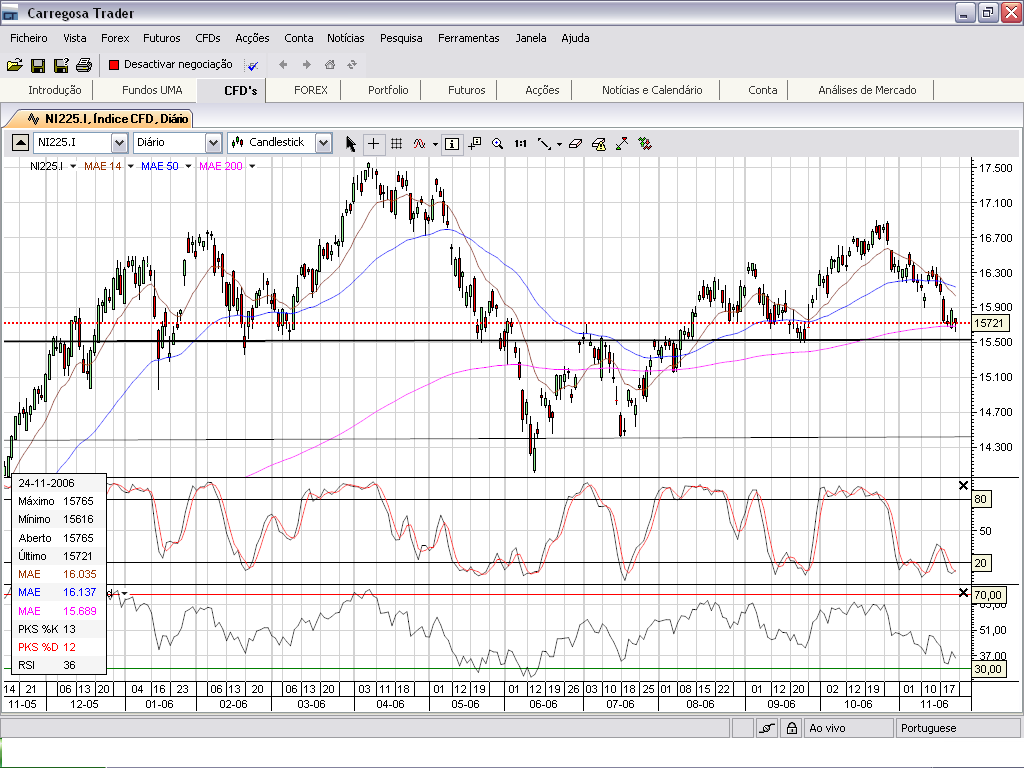
Task: Click the padlock icon in status bar
Action: click(x=791, y=729)
